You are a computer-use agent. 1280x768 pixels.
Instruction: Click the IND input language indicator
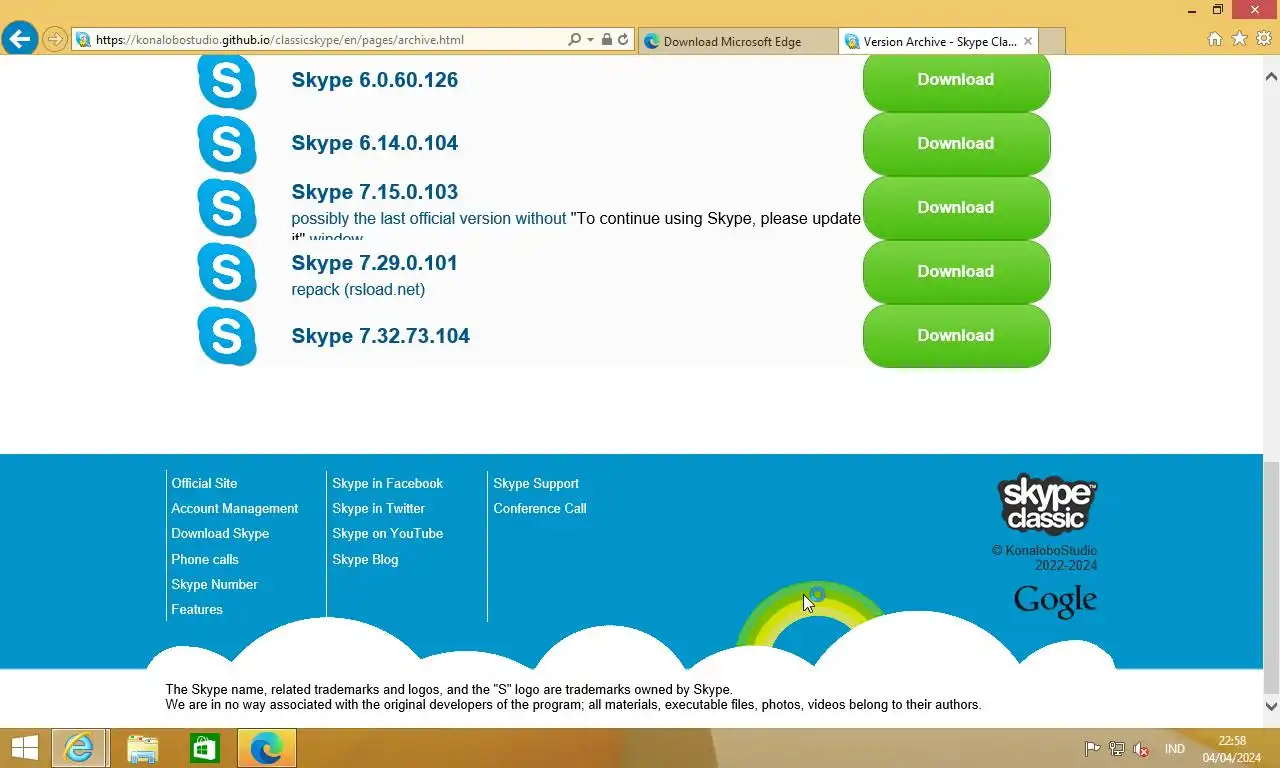point(1175,749)
